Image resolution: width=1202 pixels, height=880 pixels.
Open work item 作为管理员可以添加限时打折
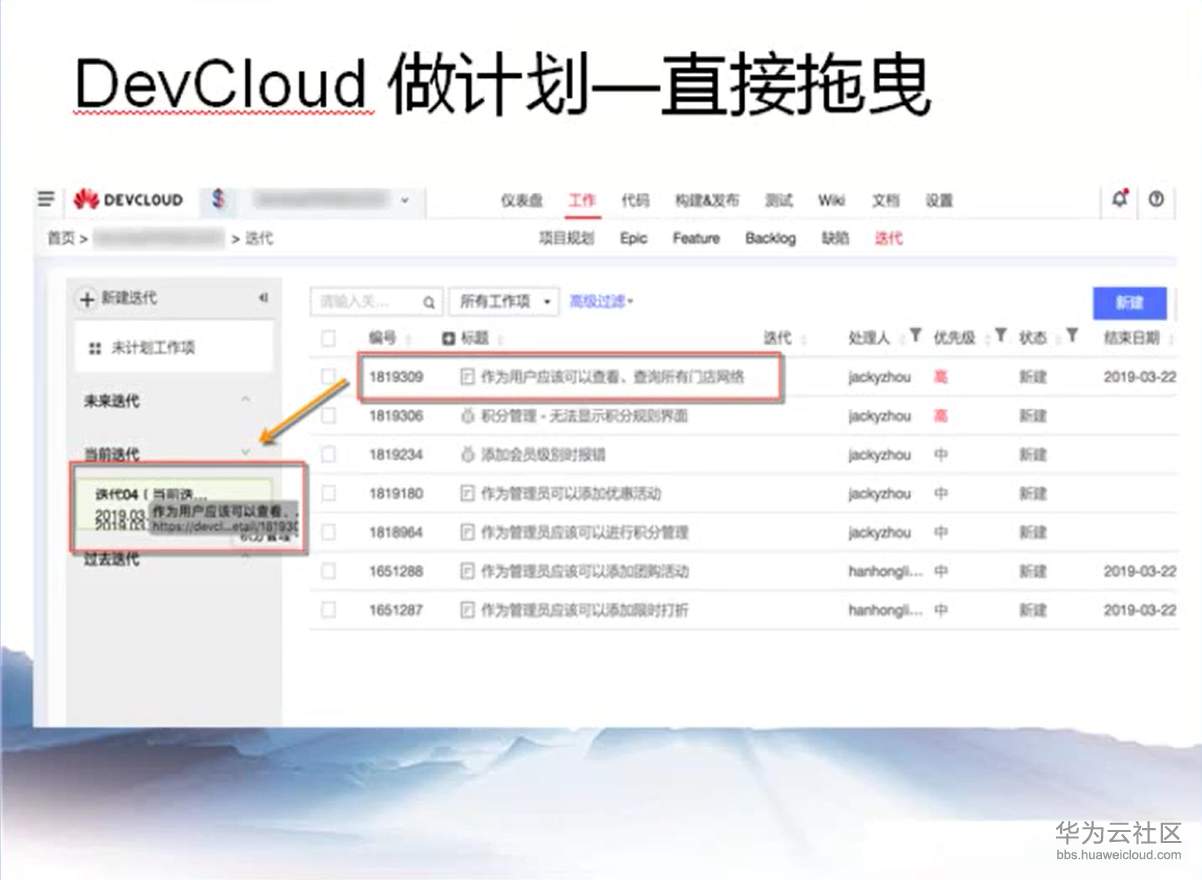click(585, 610)
